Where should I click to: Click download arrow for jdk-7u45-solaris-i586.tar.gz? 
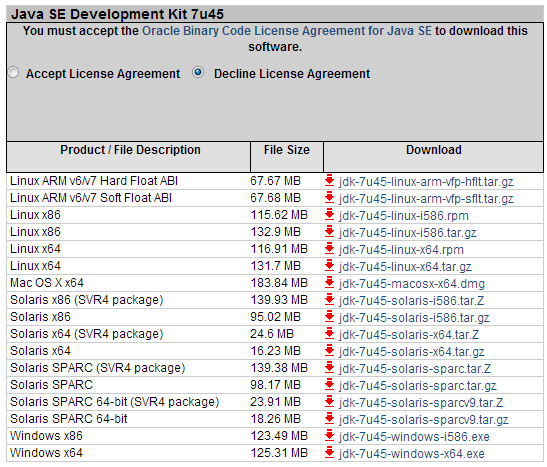click(x=329, y=317)
